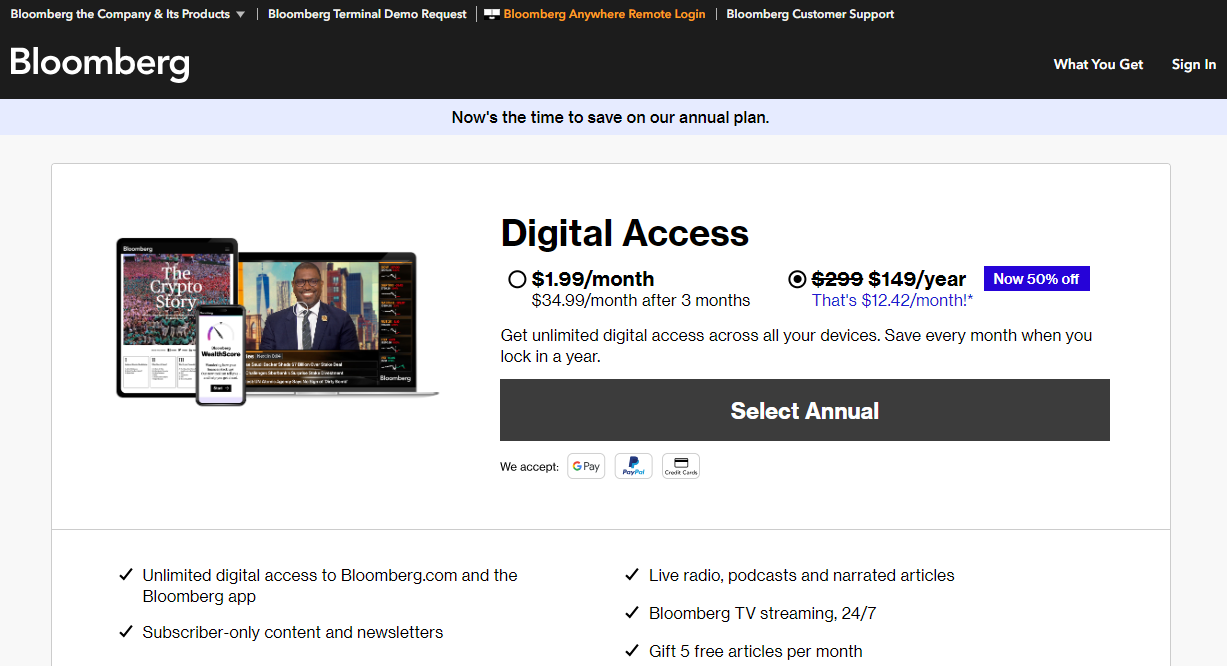The width and height of the screenshot is (1227, 666).
Task: Select the PayPal payment icon
Action: click(x=633, y=465)
